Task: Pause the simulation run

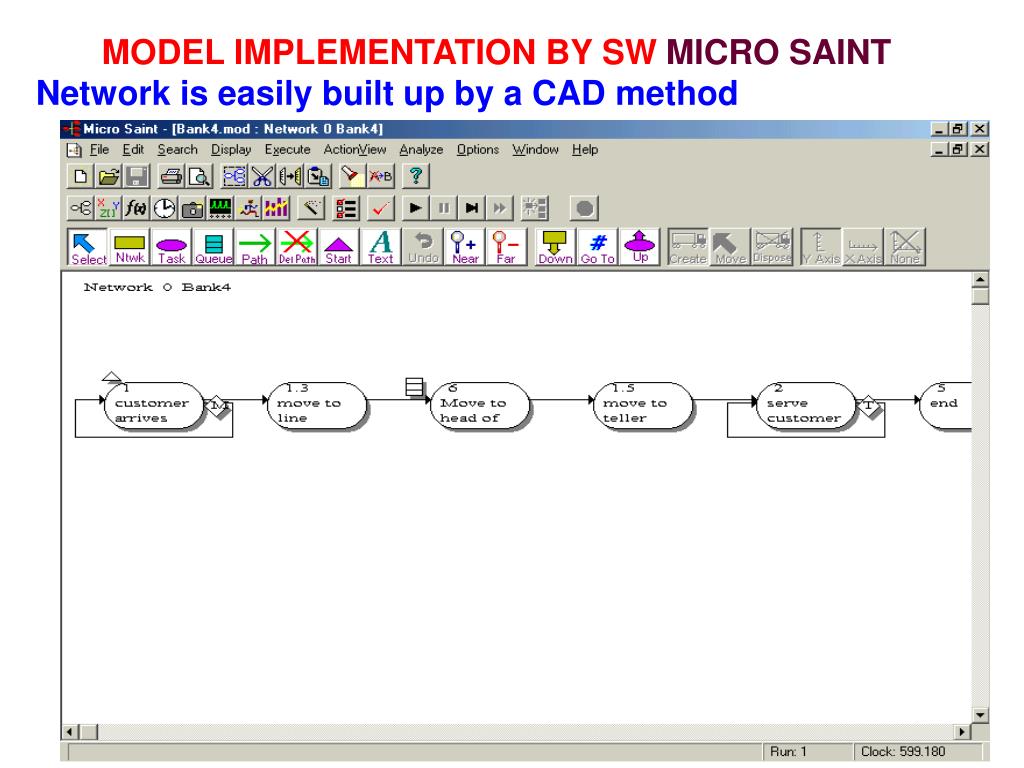Action: point(443,208)
